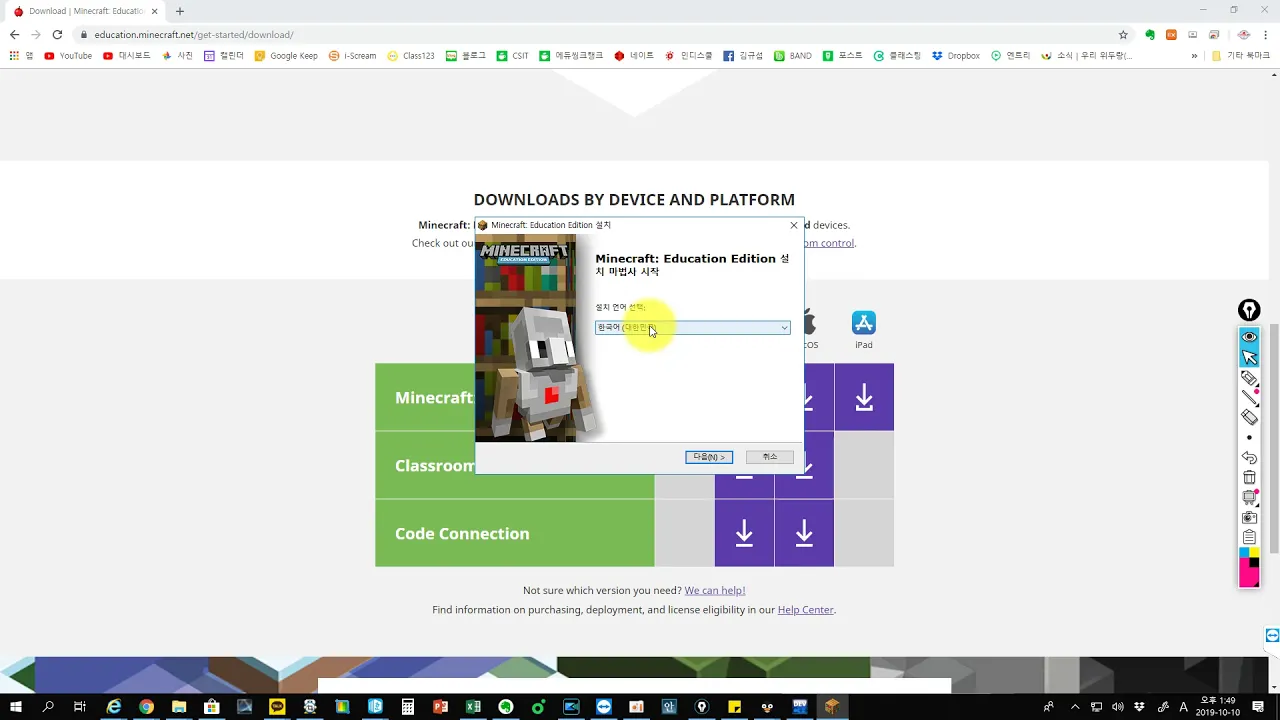
Task: Reload the page in Chrome
Action: [x=57, y=35]
